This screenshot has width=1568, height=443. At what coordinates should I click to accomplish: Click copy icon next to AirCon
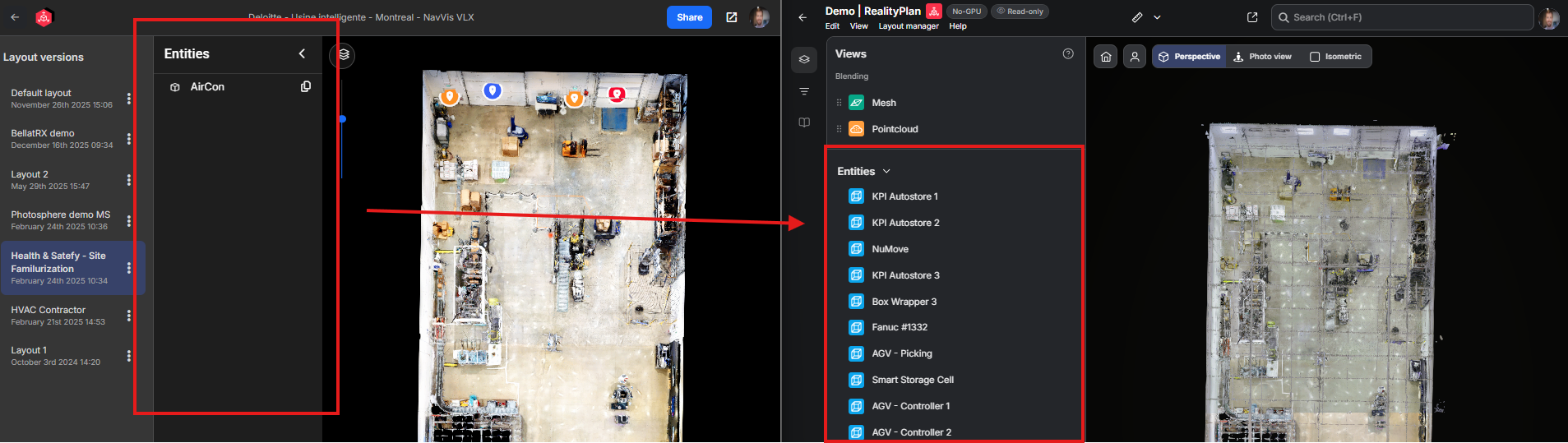(x=306, y=86)
